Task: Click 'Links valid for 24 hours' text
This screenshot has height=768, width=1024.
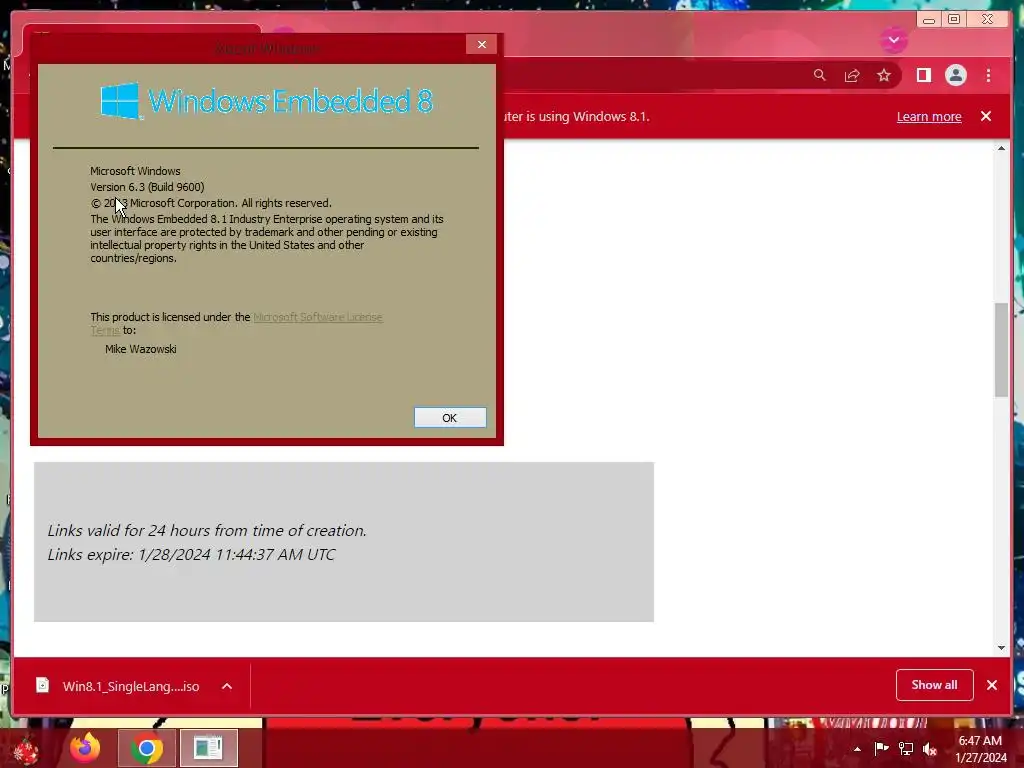Action: tap(206, 530)
